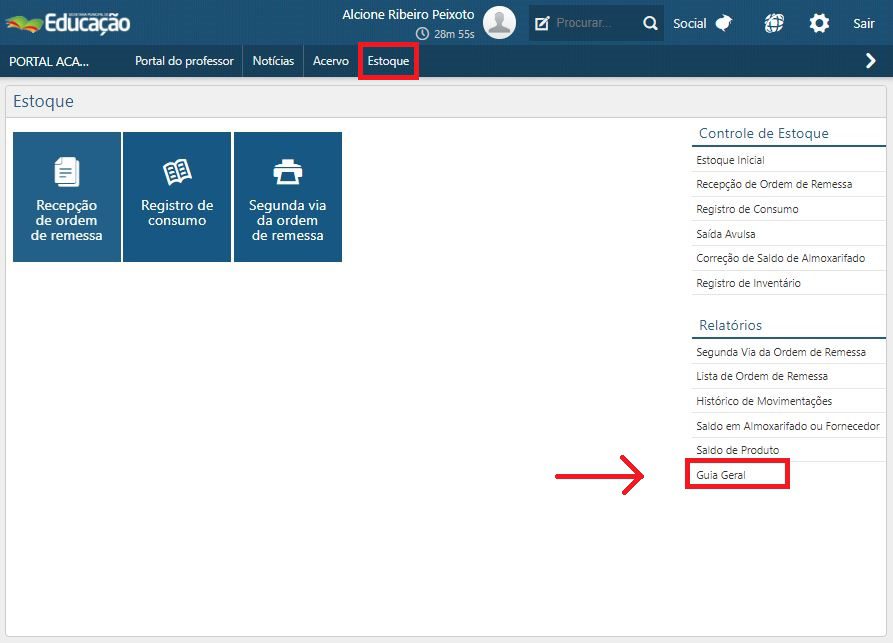Open the Portal do professor tab
This screenshot has width=893, height=643.
click(x=184, y=61)
